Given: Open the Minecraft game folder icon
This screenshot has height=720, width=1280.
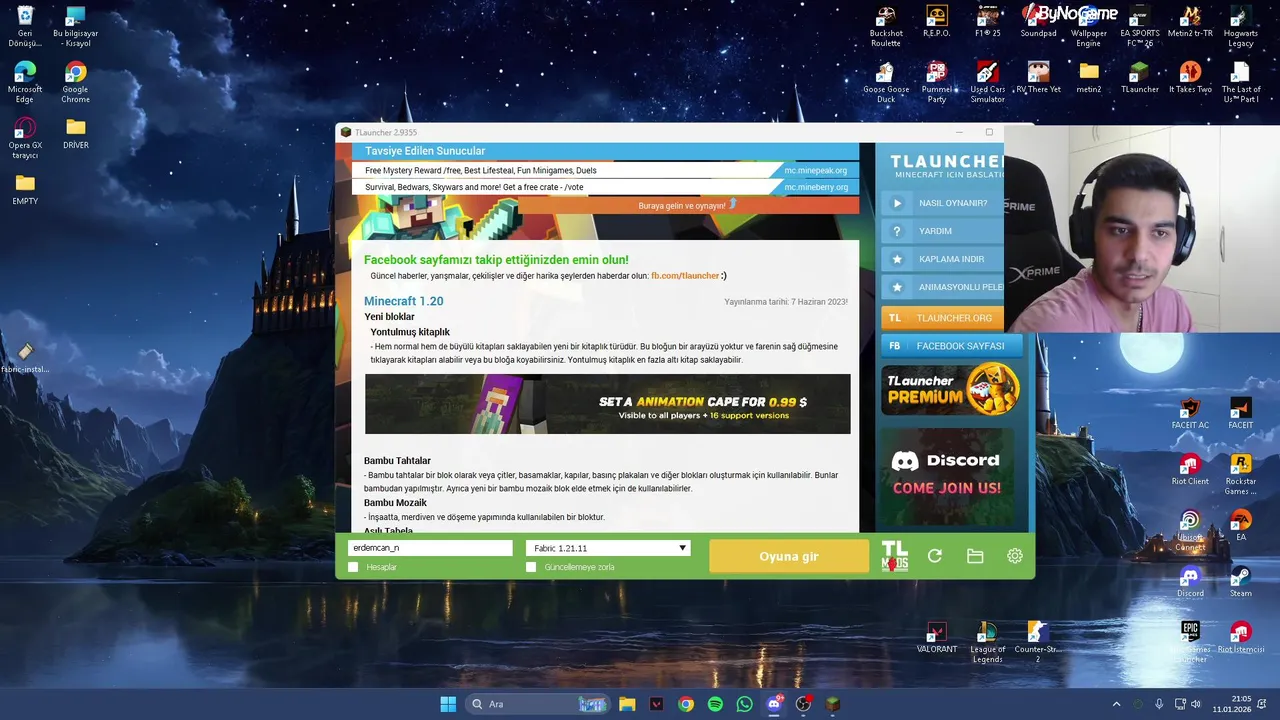Looking at the screenshot, I should [x=975, y=556].
